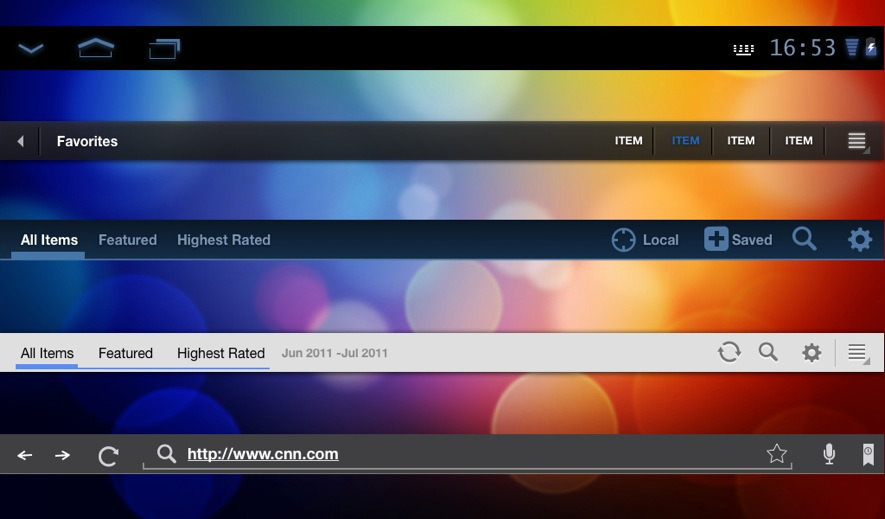Switch to the Featured tab in dark bar
This screenshot has width=885, height=519.
click(x=127, y=240)
